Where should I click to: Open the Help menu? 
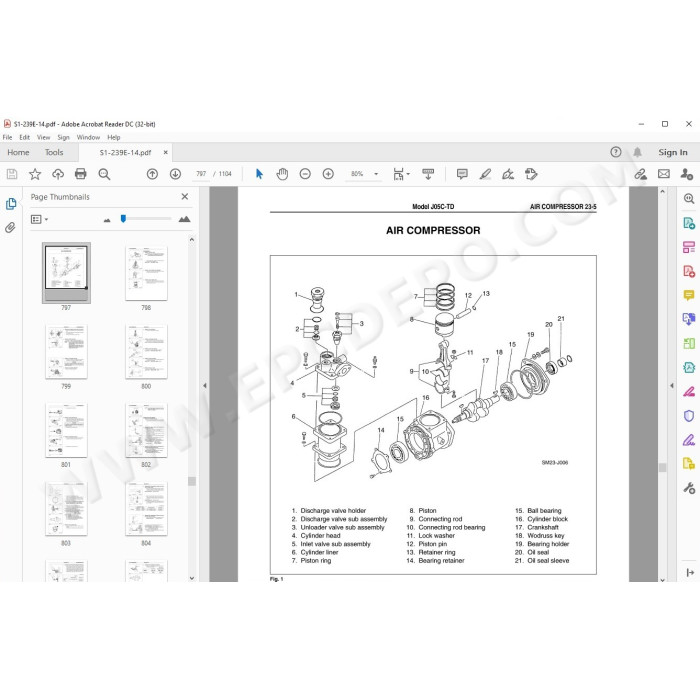point(113,138)
